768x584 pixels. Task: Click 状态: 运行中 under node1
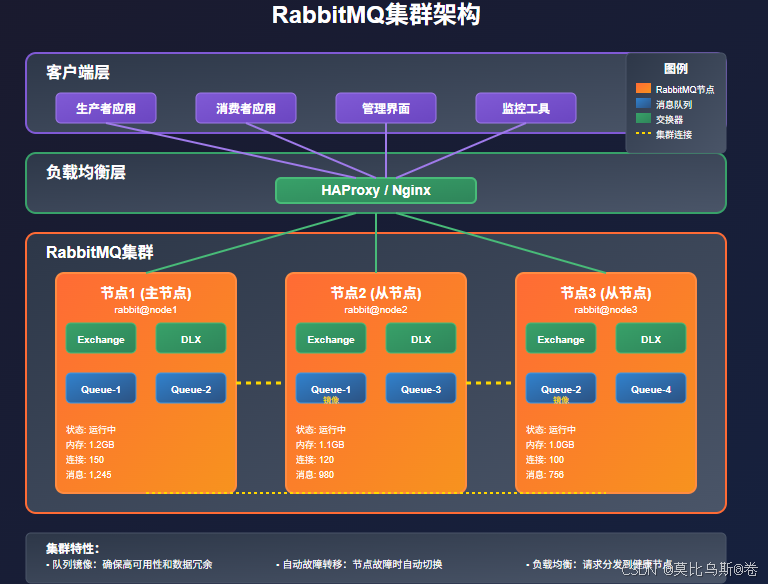(91, 430)
